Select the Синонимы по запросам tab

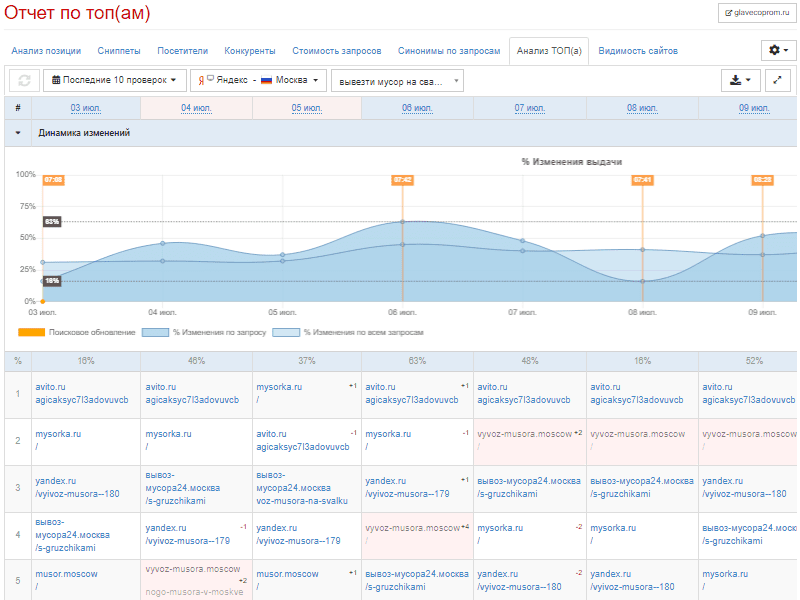pyautogui.click(x=449, y=51)
